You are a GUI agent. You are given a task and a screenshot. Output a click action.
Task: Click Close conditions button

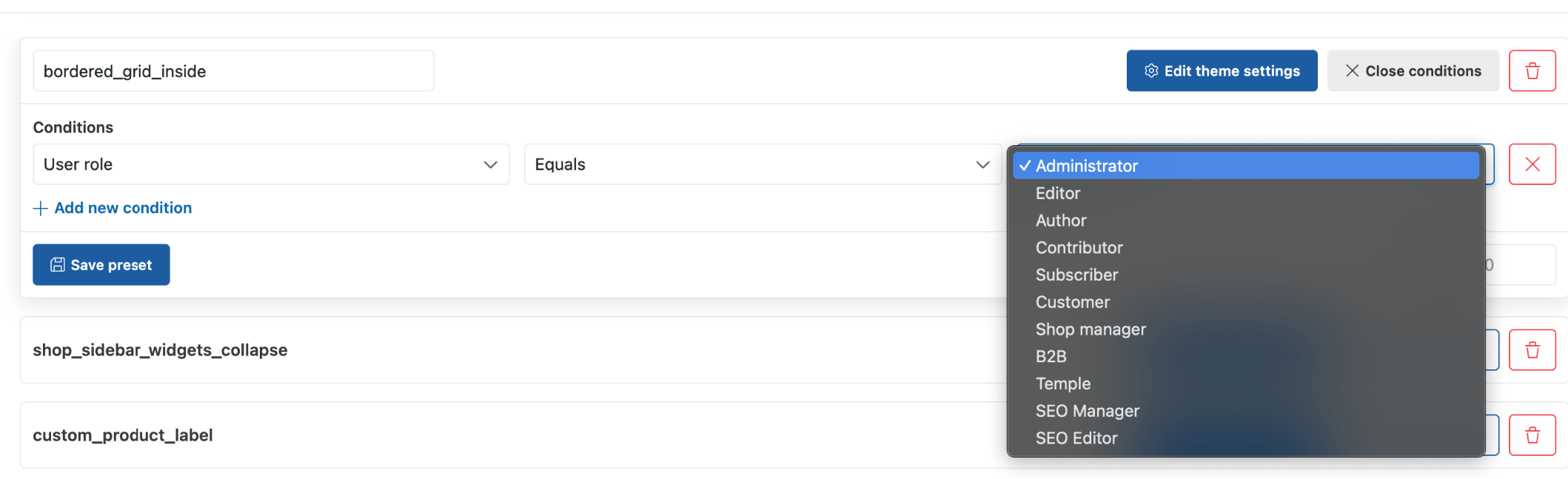1413,71
